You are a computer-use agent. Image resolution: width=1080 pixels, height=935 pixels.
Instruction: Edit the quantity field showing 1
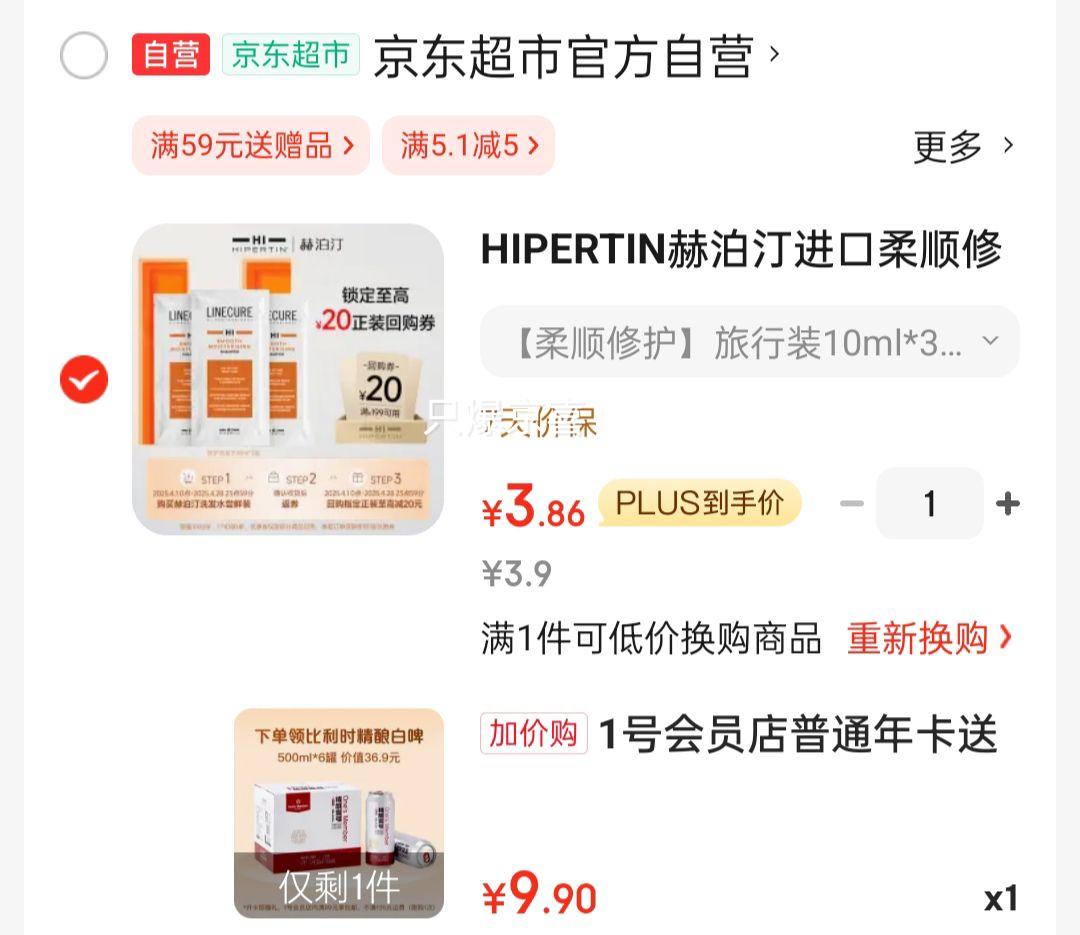(929, 504)
